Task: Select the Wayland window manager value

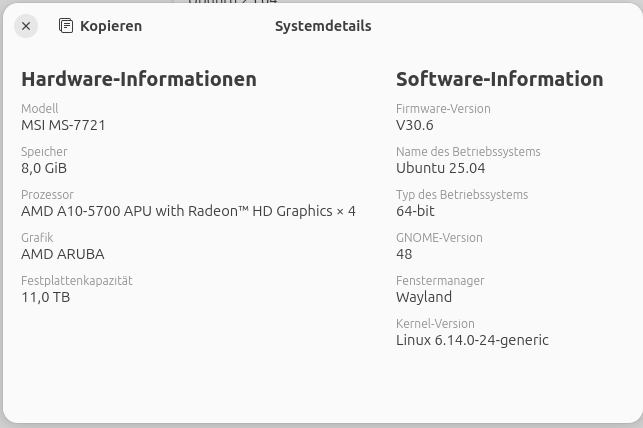Action: 424,297
